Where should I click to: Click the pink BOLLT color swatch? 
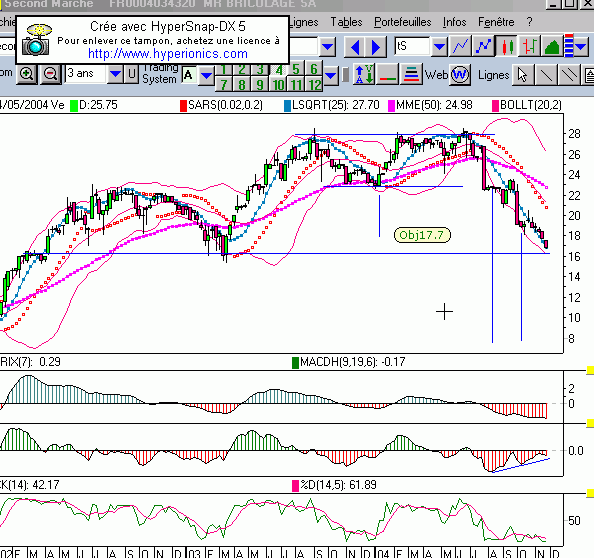pos(495,106)
